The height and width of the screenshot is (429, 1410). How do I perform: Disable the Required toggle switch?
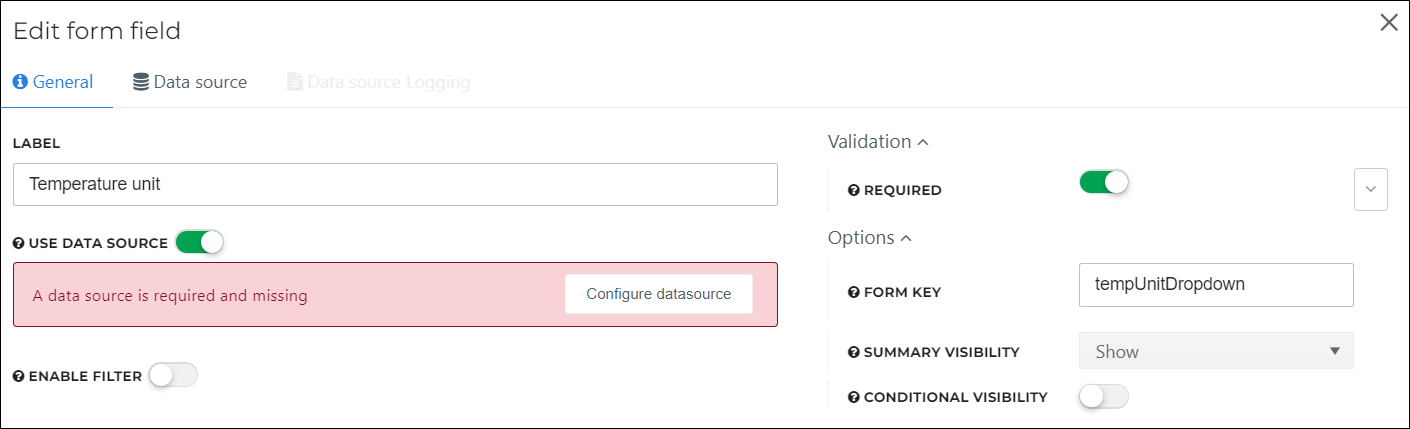1104,182
